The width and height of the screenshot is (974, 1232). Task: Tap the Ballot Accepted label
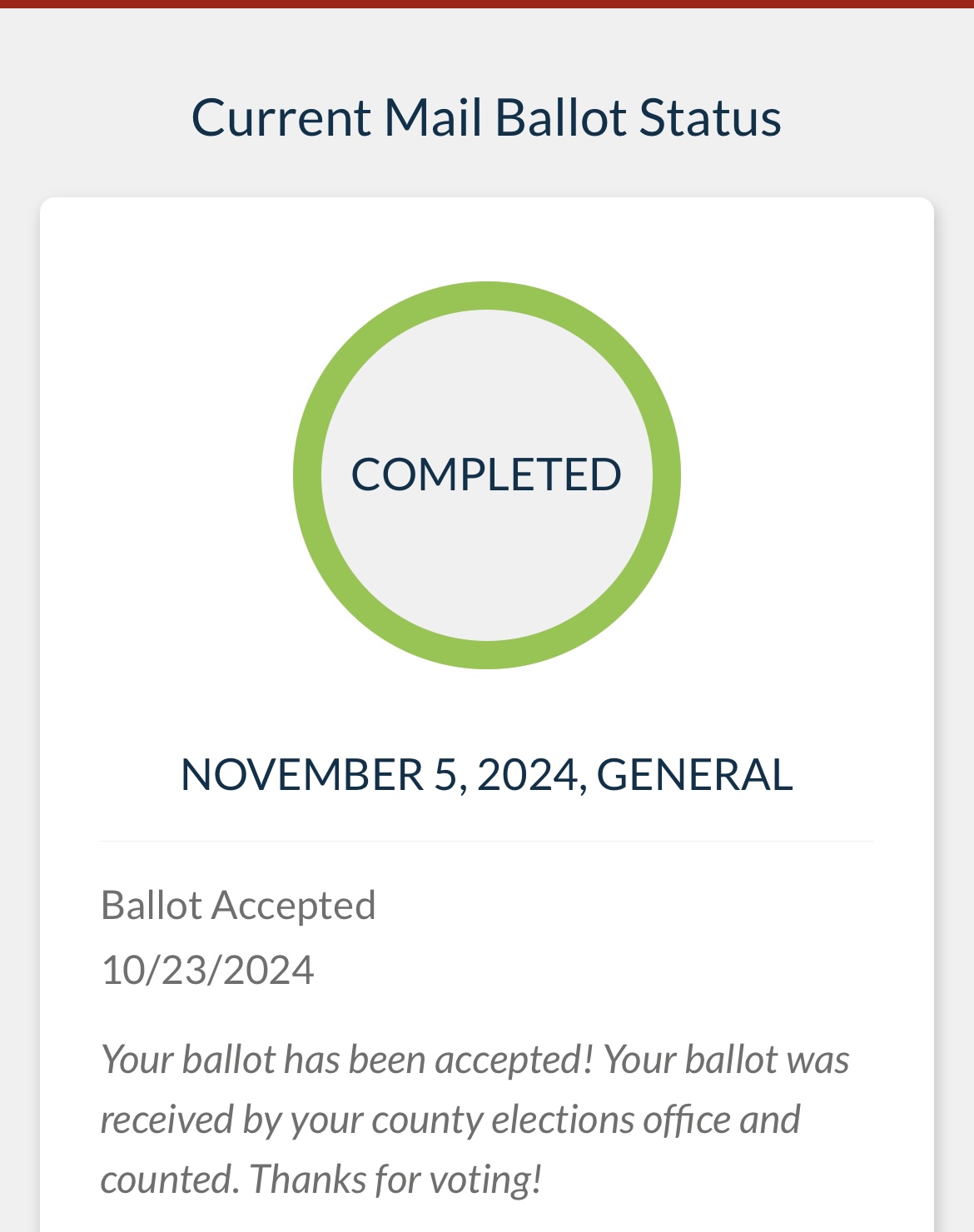click(238, 905)
